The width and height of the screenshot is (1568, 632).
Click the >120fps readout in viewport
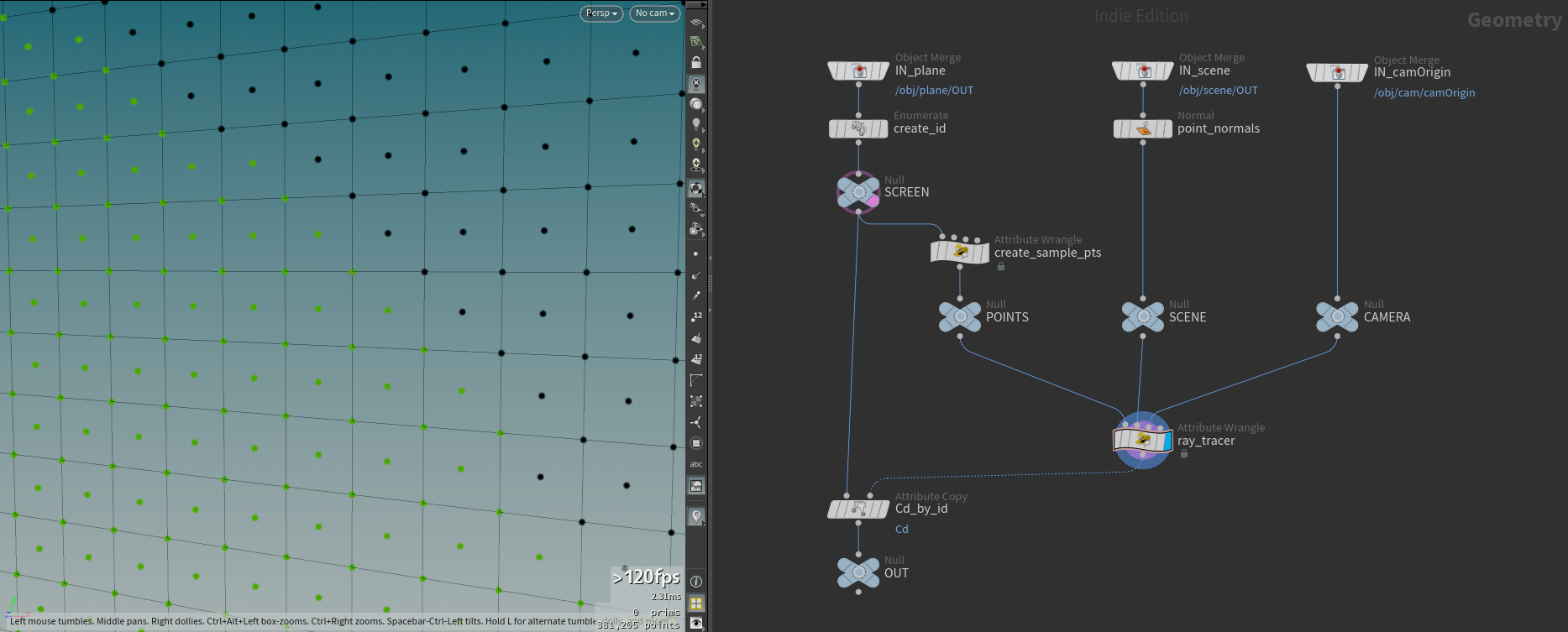point(646,577)
